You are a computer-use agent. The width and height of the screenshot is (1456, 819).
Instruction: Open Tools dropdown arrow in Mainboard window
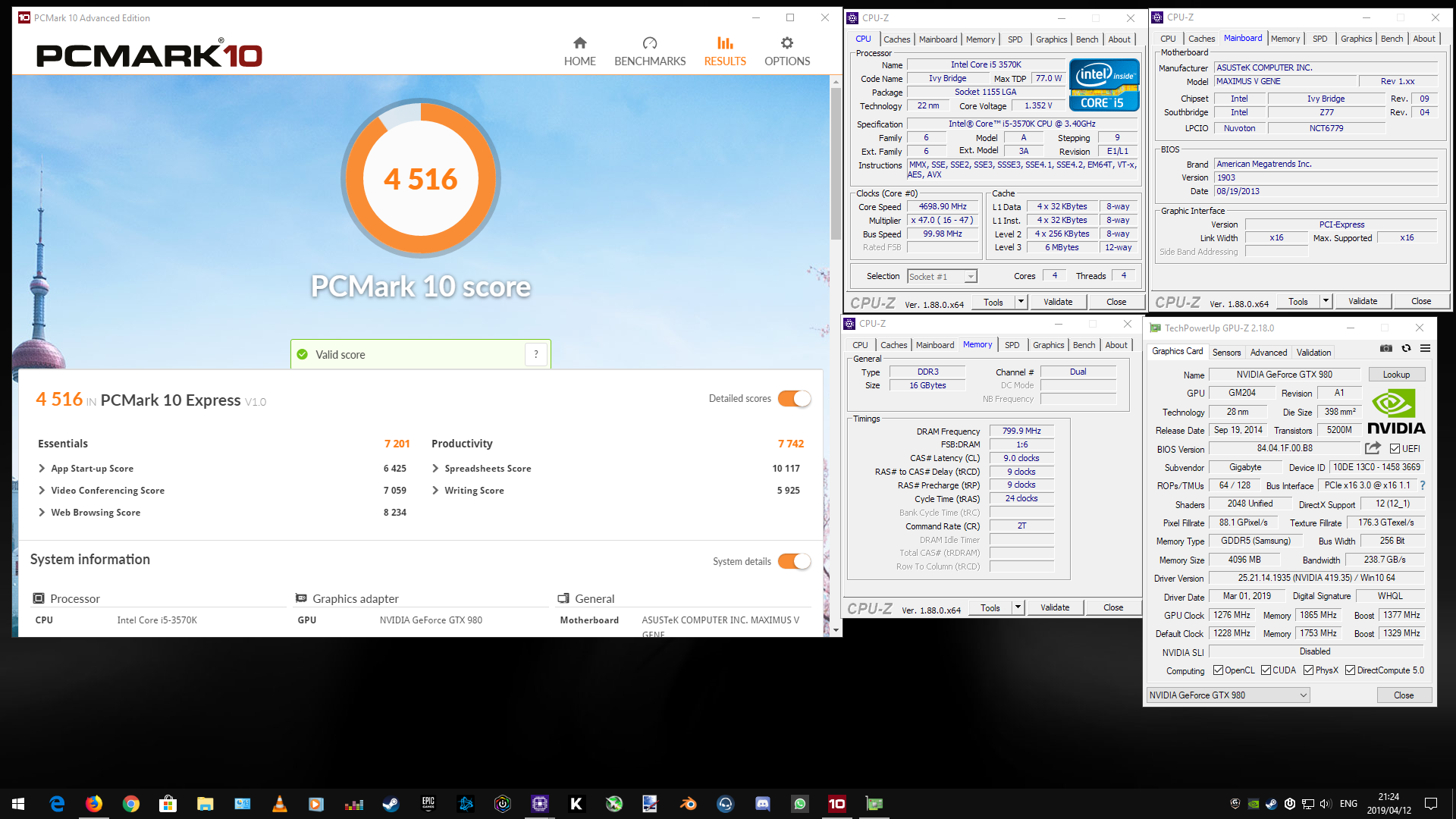point(1326,301)
